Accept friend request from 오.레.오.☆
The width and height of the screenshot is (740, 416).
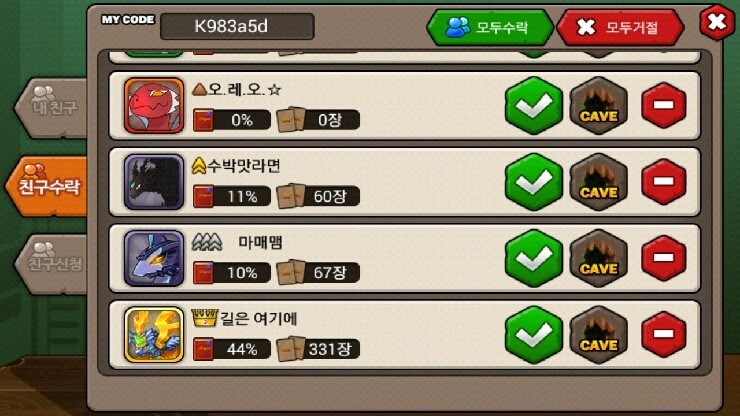(534, 105)
